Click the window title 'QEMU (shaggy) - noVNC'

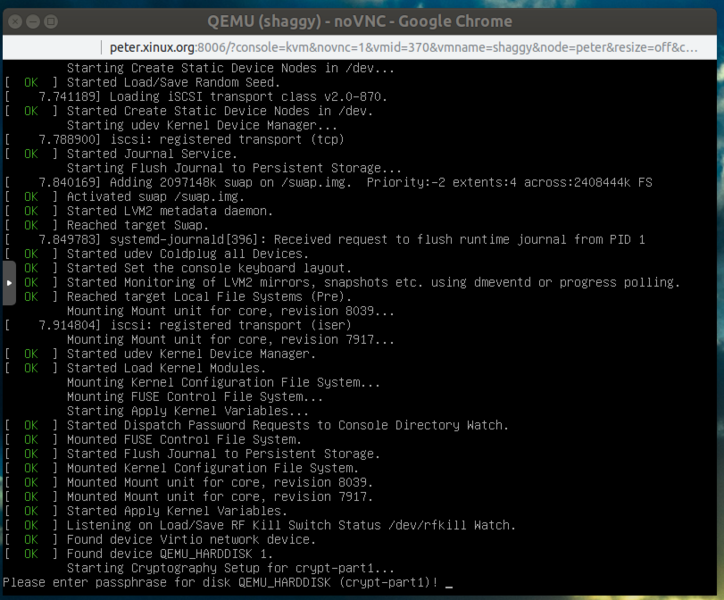[361, 19]
